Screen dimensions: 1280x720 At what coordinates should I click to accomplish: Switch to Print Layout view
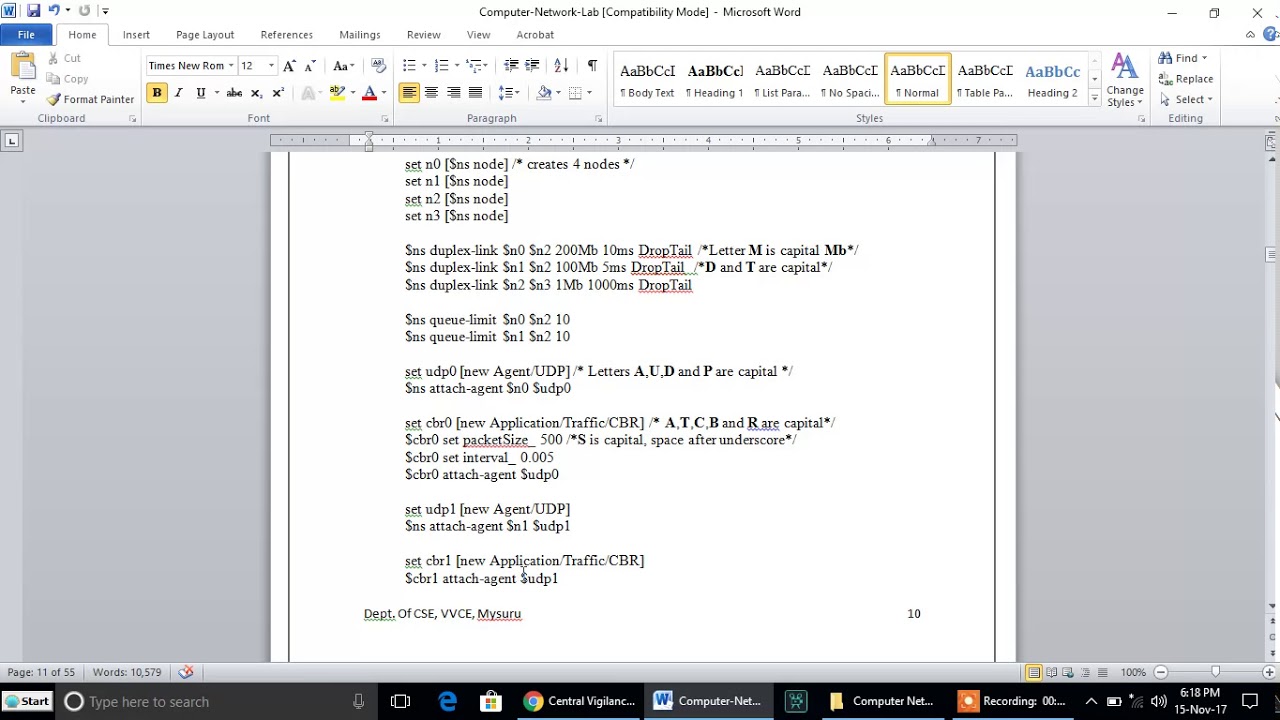pyautogui.click(x=1034, y=672)
